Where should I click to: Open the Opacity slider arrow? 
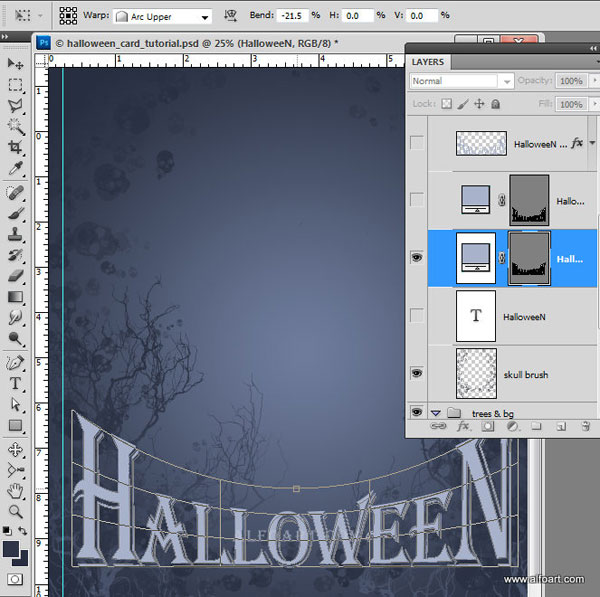[594, 80]
